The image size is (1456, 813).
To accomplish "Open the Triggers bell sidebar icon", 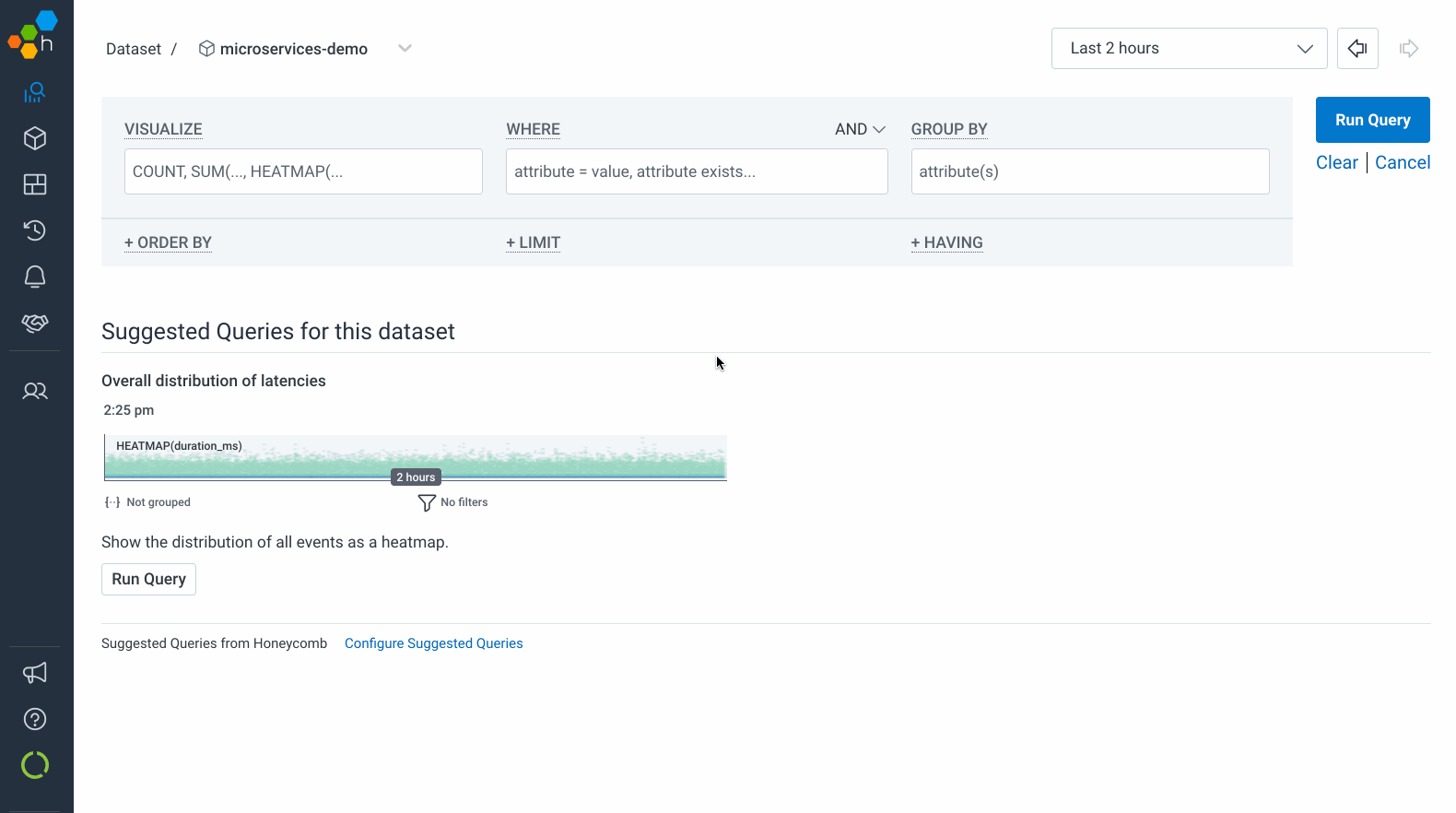I will coord(35,277).
